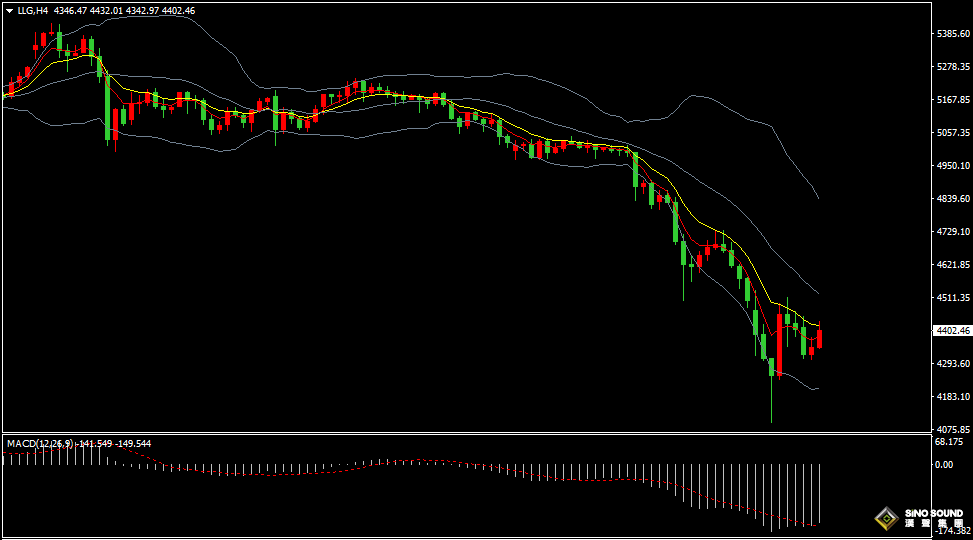Viewport: 973px width, 540px height.
Task: Click the 4075.85 price axis label
Action: tap(951, 430)
